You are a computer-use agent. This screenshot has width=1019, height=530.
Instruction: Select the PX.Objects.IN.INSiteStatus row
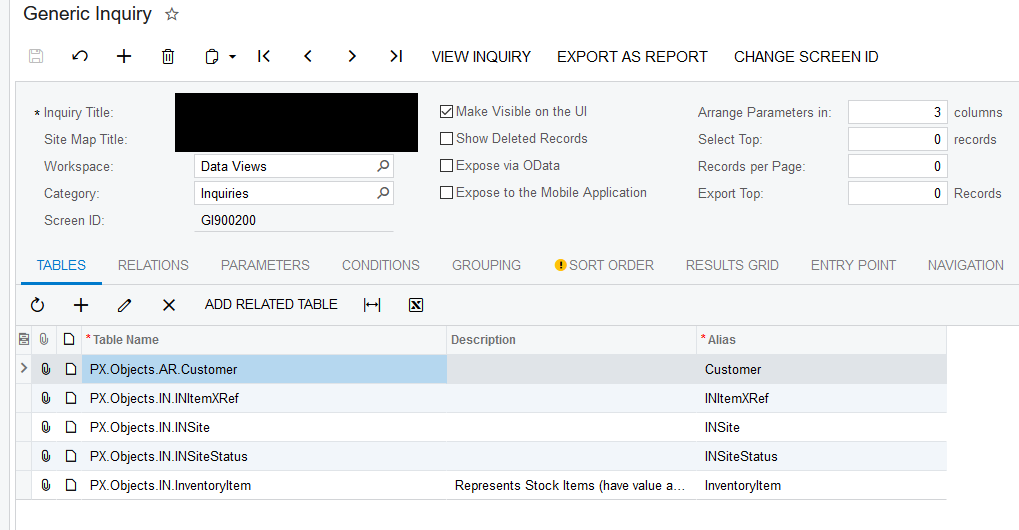(x=481, y=457)
